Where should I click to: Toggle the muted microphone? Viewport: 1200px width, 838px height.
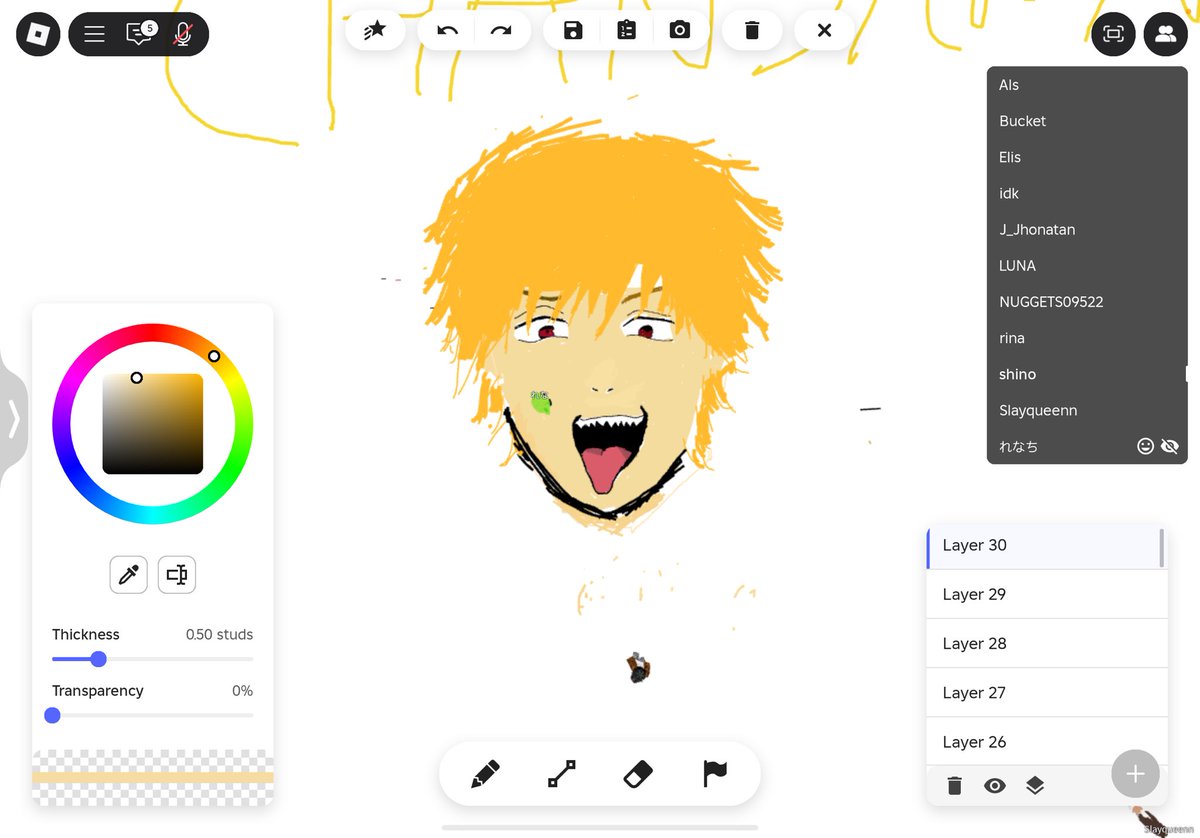tap(182, 34)
